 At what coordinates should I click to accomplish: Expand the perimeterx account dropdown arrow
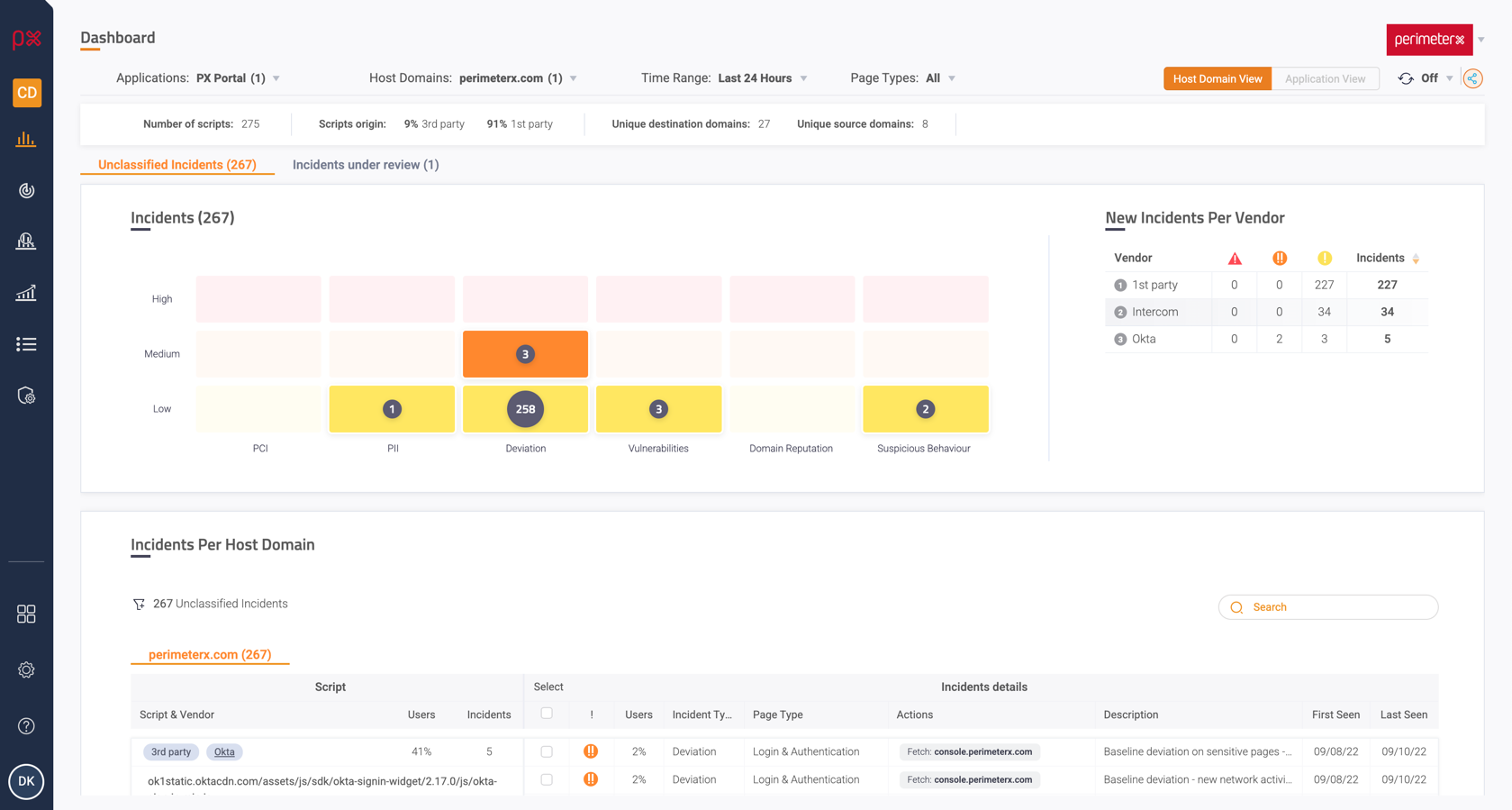click(x=1481, y=40)
